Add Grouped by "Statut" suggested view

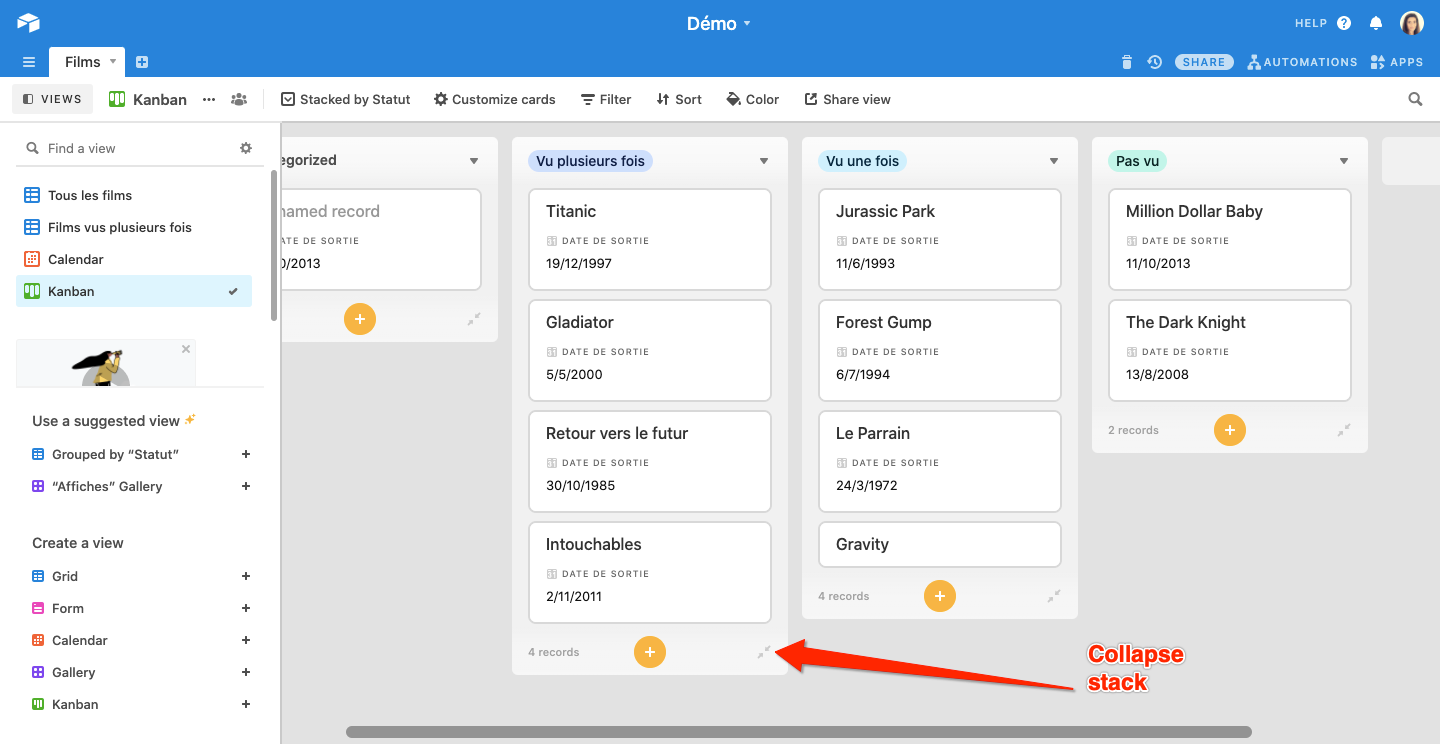point(246,454)
